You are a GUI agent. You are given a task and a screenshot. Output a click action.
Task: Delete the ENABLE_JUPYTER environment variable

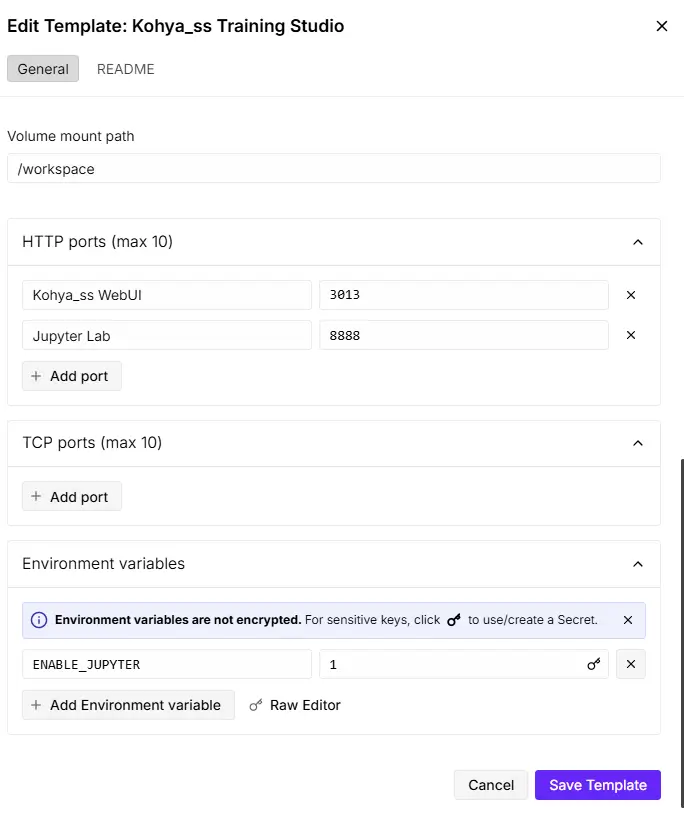630,664
